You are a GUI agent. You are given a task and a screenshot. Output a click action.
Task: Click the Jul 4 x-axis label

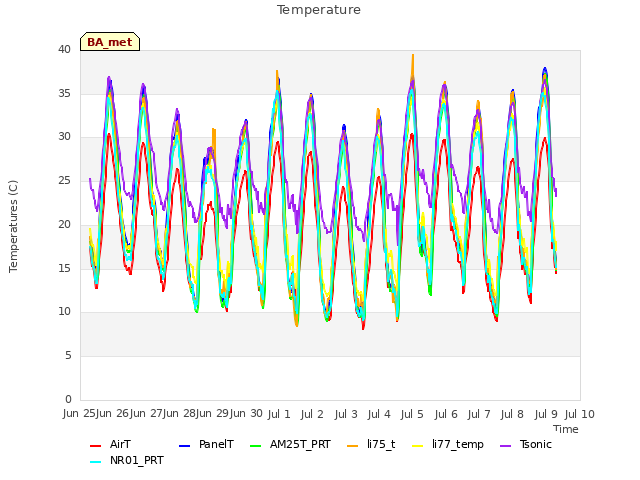379,414
